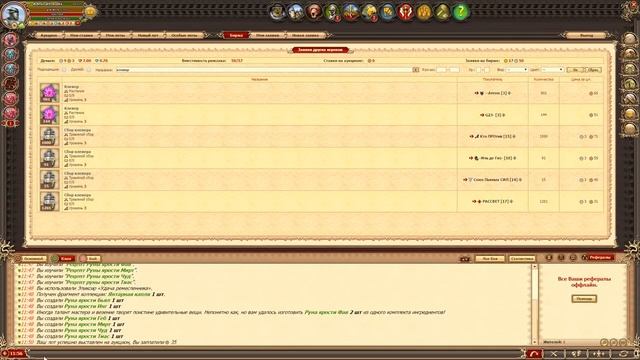Screen dimensions: 640x360
Task: Click chat scrollbar up arrow
Action: [x=534, y=267]
